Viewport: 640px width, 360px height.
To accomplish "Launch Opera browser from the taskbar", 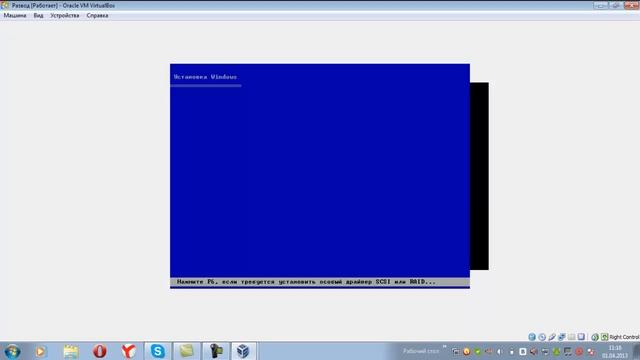I will coord(100,351).
